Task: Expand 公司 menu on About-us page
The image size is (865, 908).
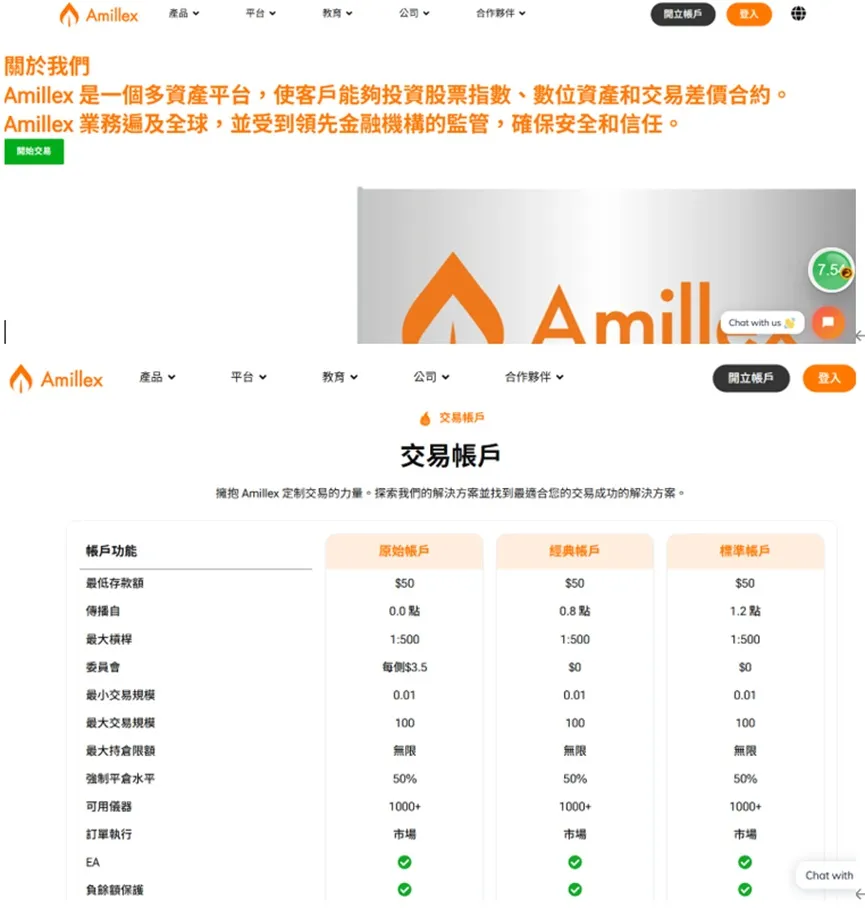Action: [414, 13]
